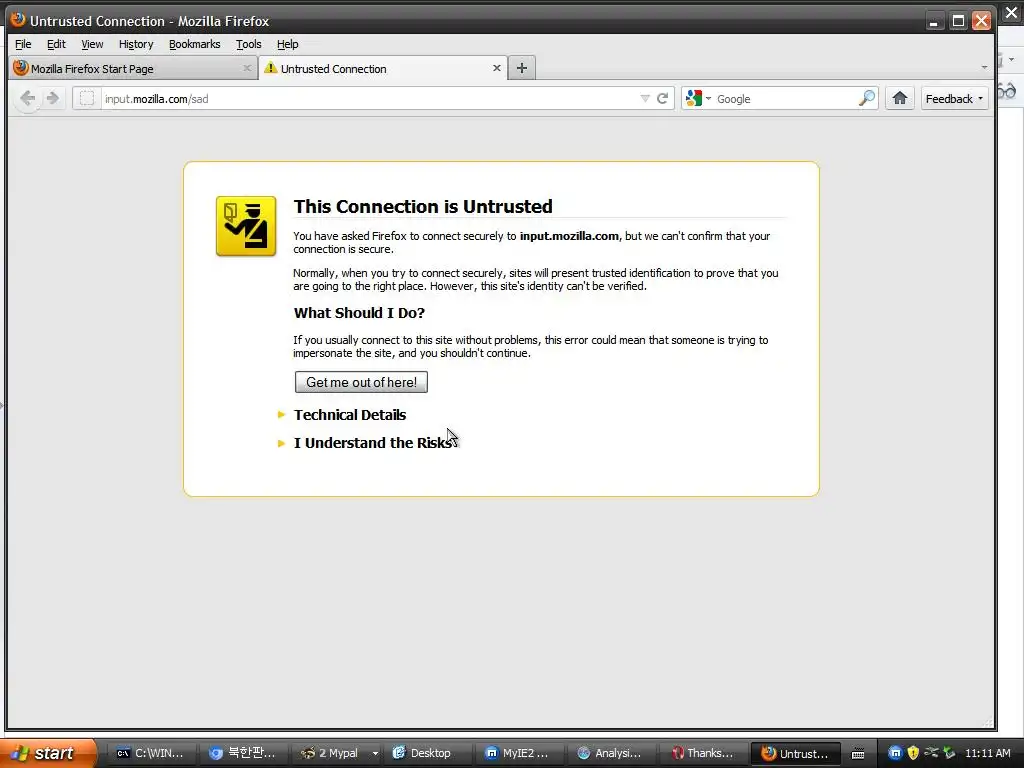Open the address bar history dropdown arrow

coord(645,99)
